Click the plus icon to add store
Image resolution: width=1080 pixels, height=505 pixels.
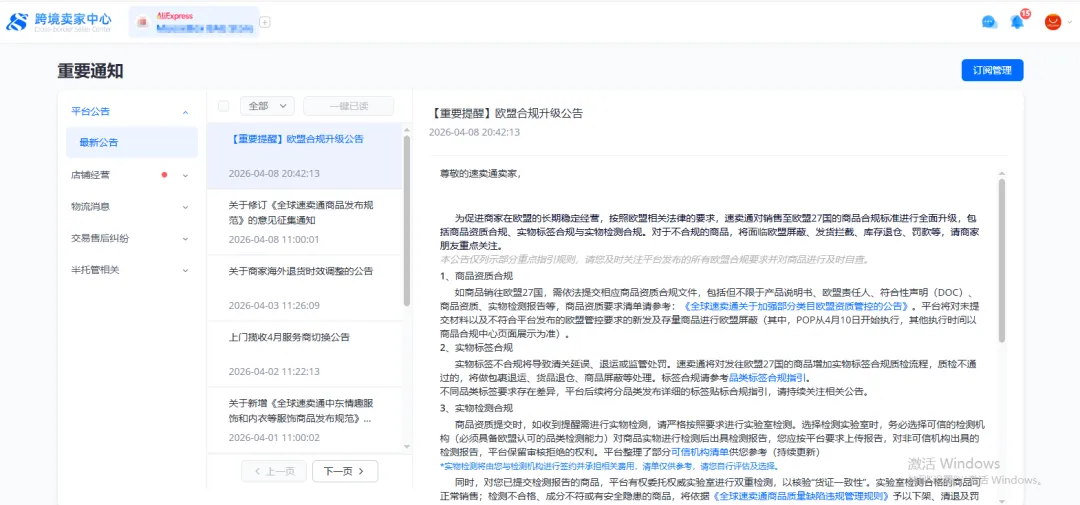click(x=265, y=22)
